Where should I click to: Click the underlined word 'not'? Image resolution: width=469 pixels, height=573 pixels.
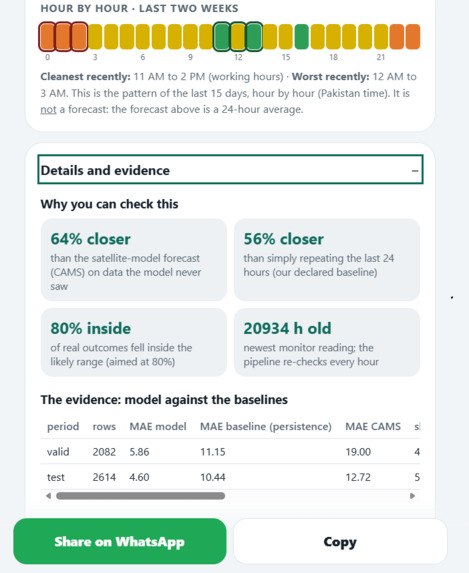pos(48,109)
